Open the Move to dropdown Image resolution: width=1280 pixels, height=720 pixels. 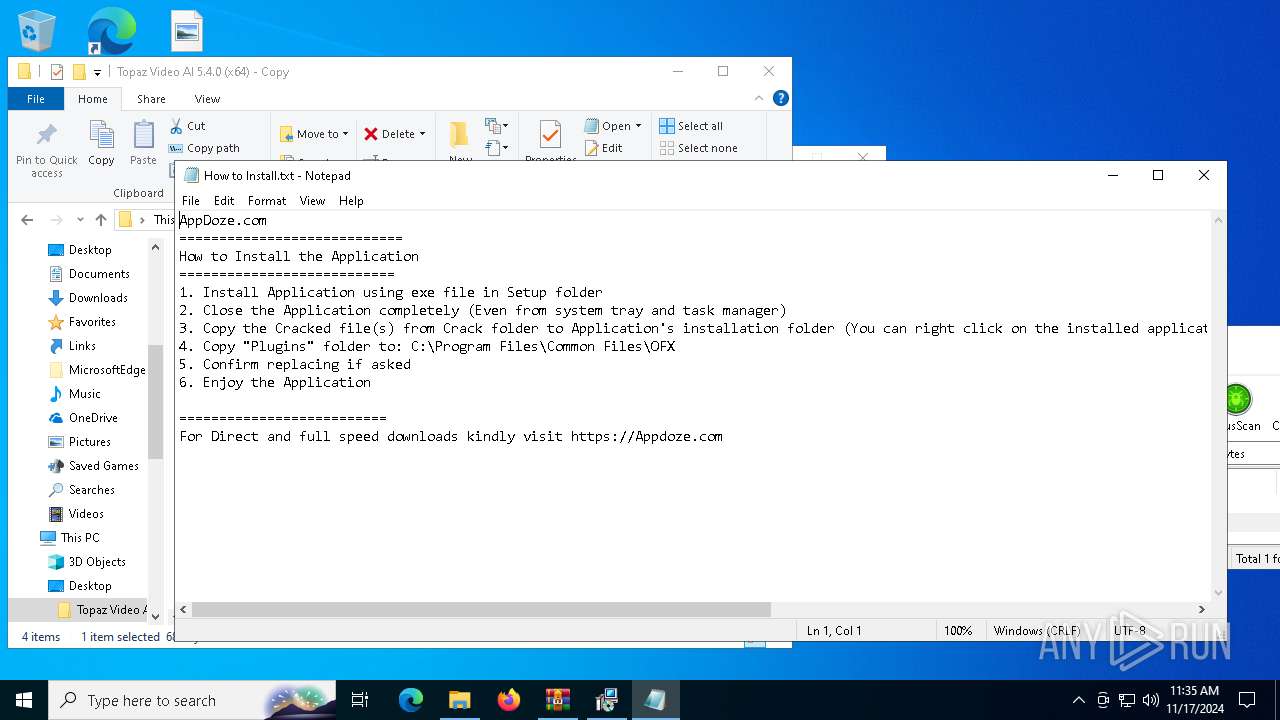click(314, 134)
